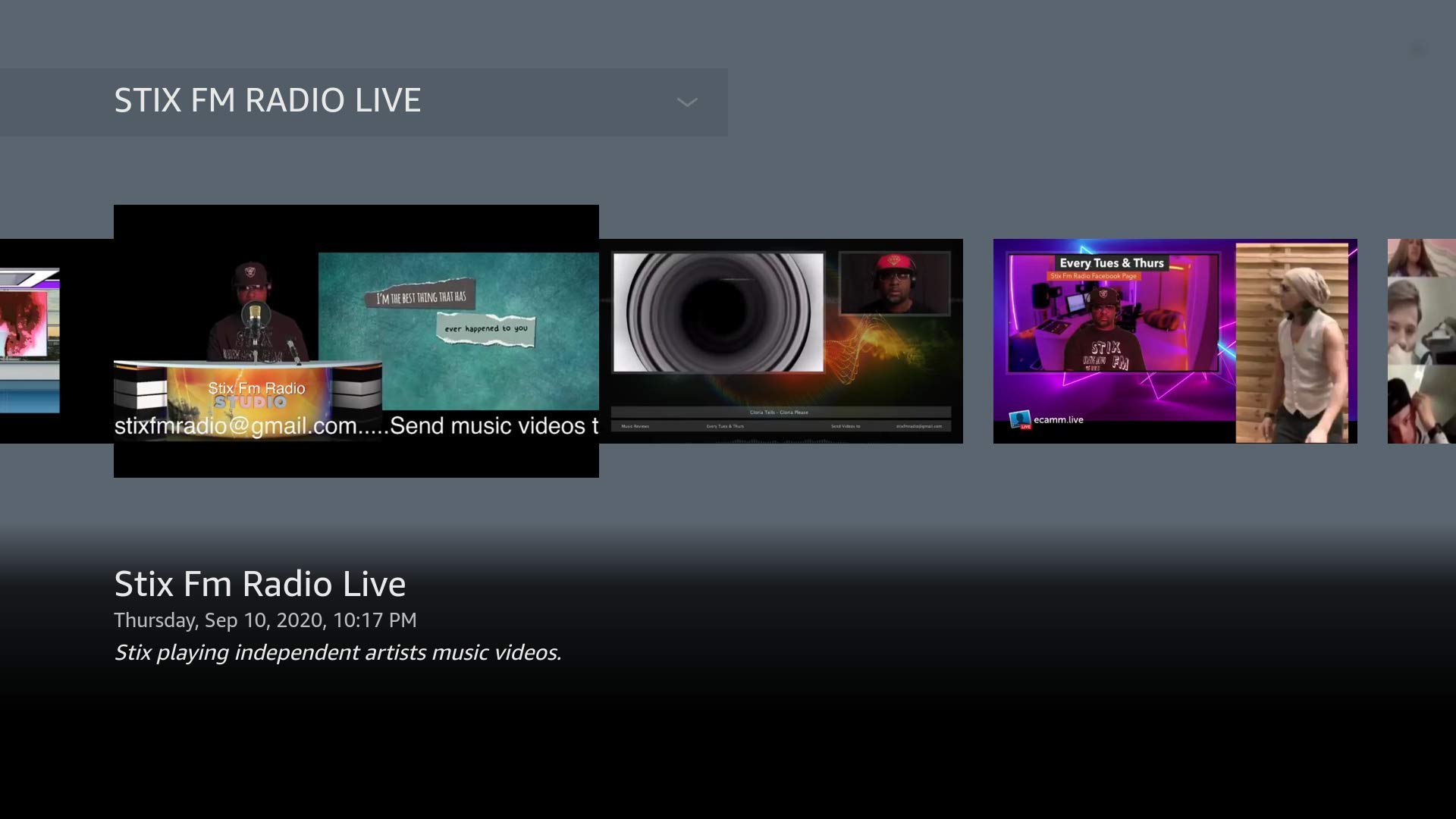Click the ecamm.live logo icon

1020,419
